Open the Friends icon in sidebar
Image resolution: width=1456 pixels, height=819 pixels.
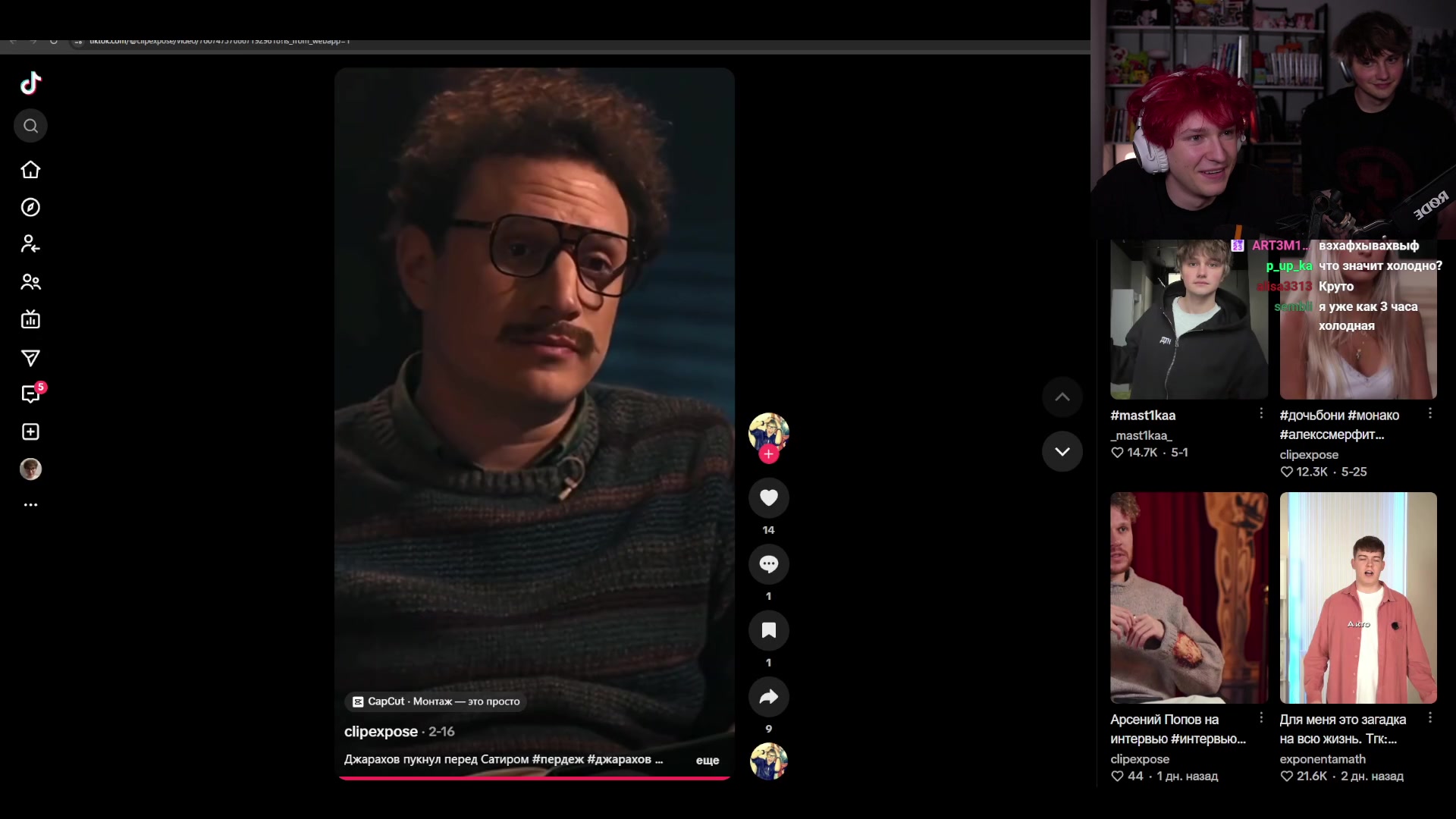pyautogui.click(x=30, y=282)
